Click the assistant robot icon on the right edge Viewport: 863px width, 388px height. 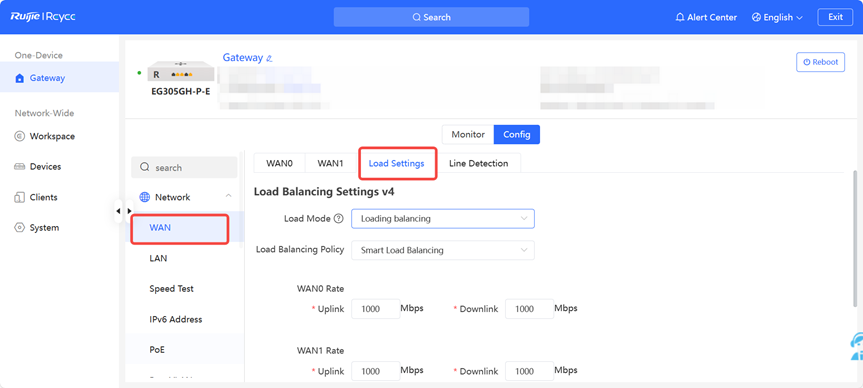coord(856,346)
